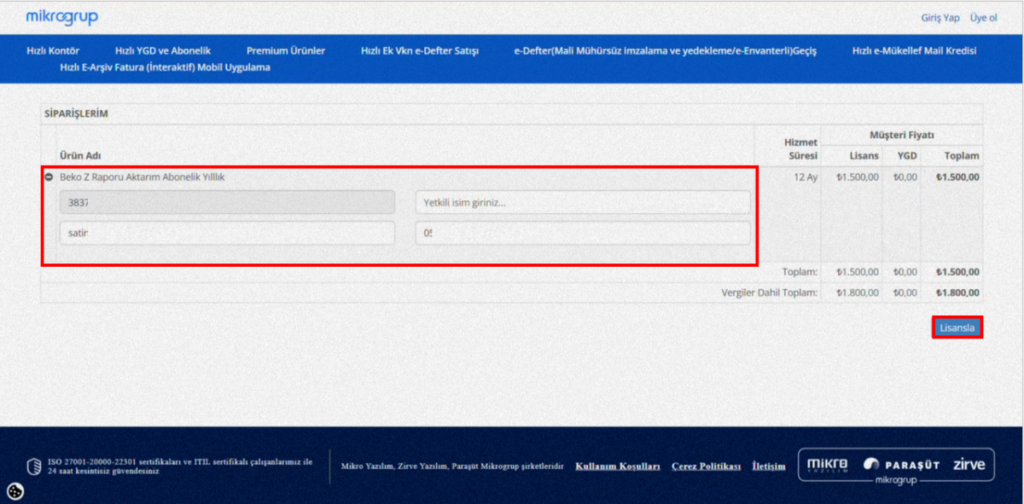This screenshot has height=504, width=1024.
Task: Click the mikrogrup logo
Action: tap(62, 18)
